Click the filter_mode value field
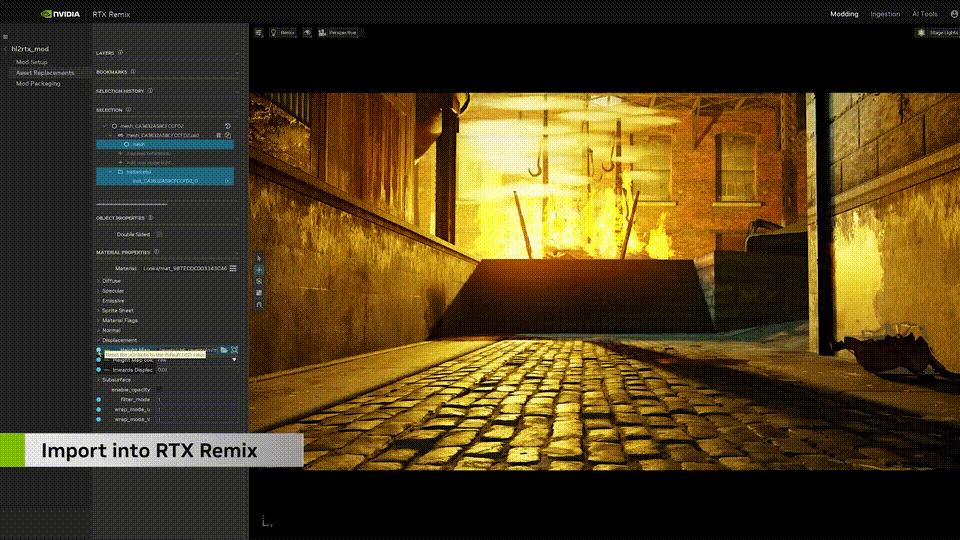Image resolution: width=960 pixels, height=540 pixels. [197, 399]
